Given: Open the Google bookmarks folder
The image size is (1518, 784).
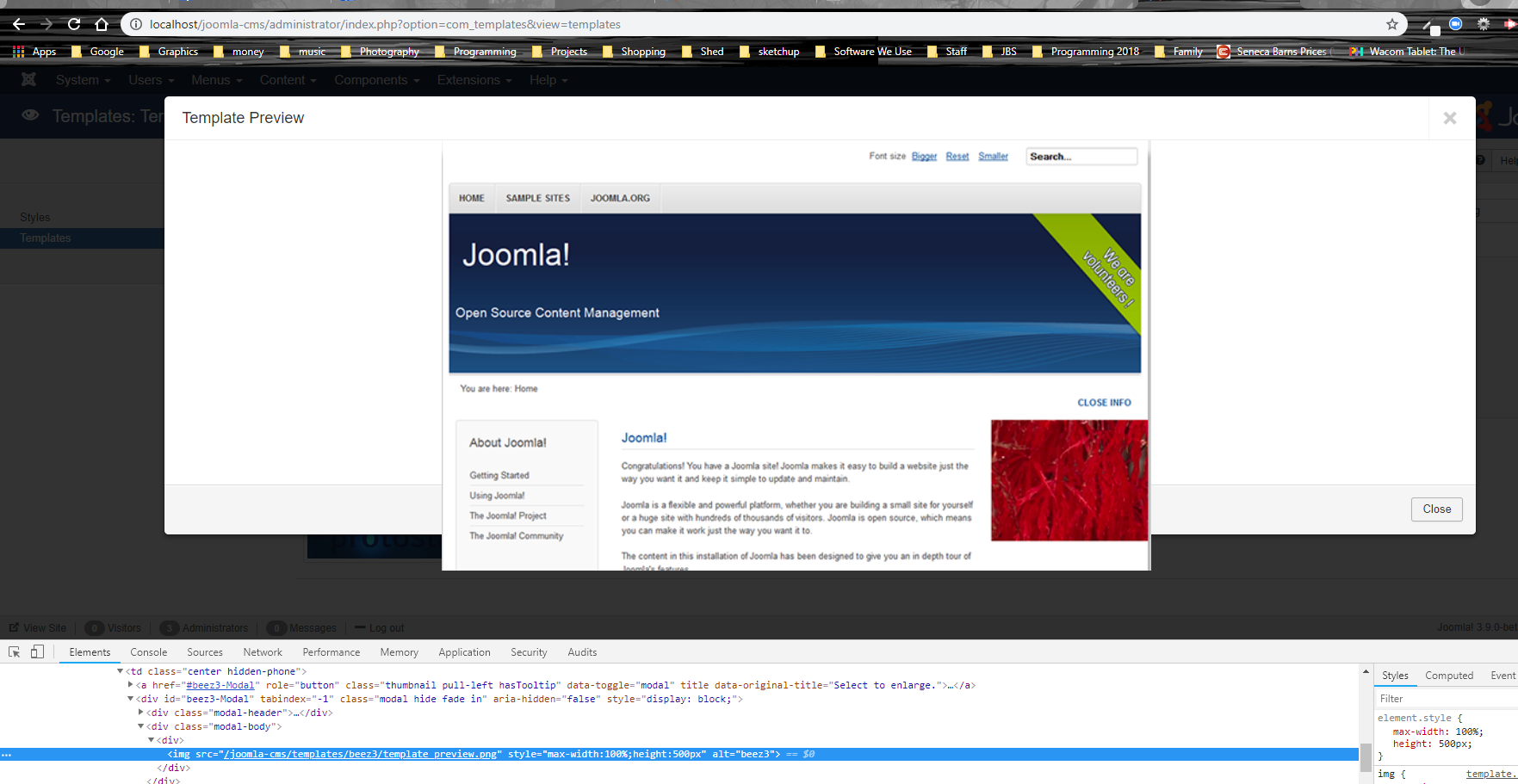Looking at the screenshot, I should (97, 52).
